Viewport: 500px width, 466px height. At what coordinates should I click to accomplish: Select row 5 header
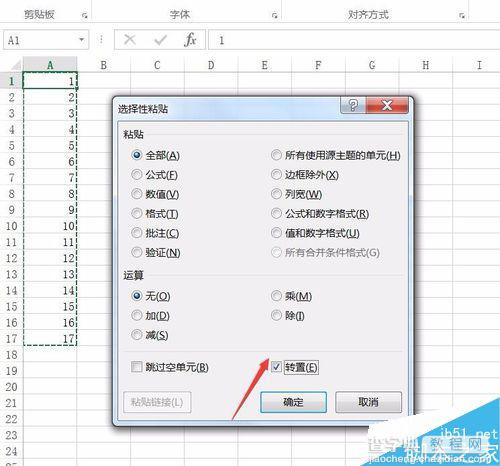[x=12, y=145]
